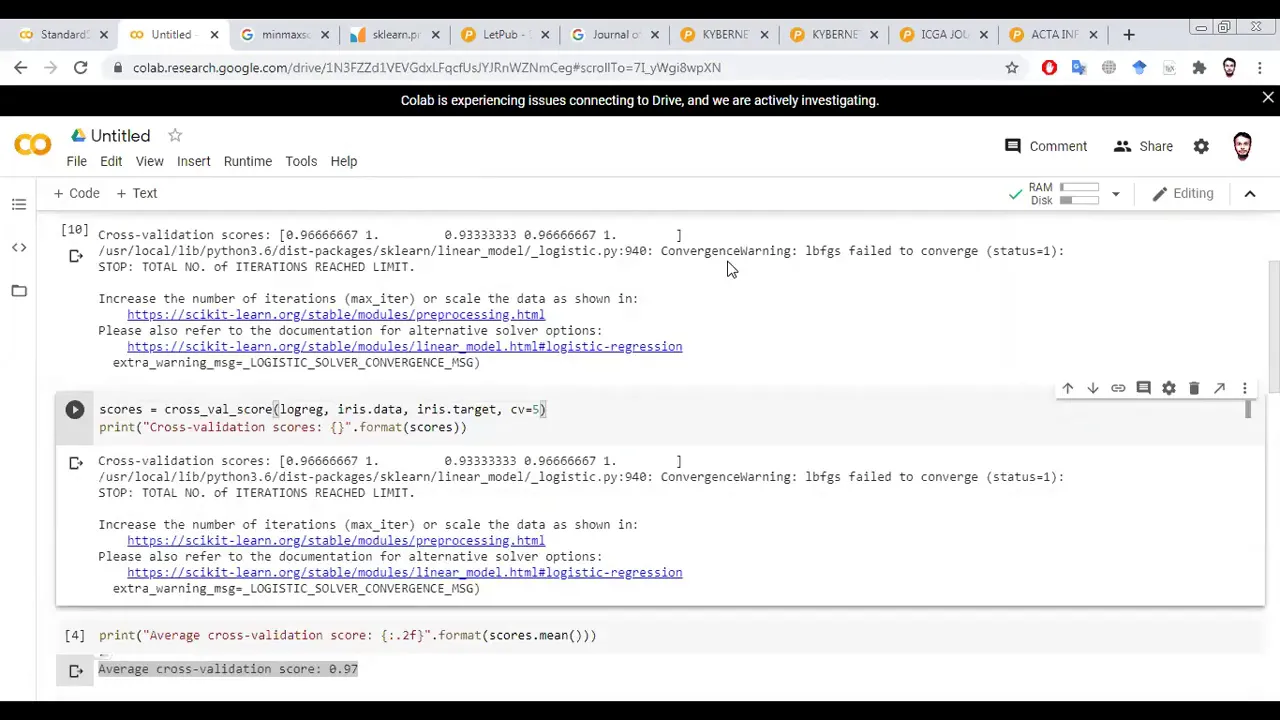Screen dimensions: 1280x720
Task: Open logistic-regression link in second output
Action: 405,572
